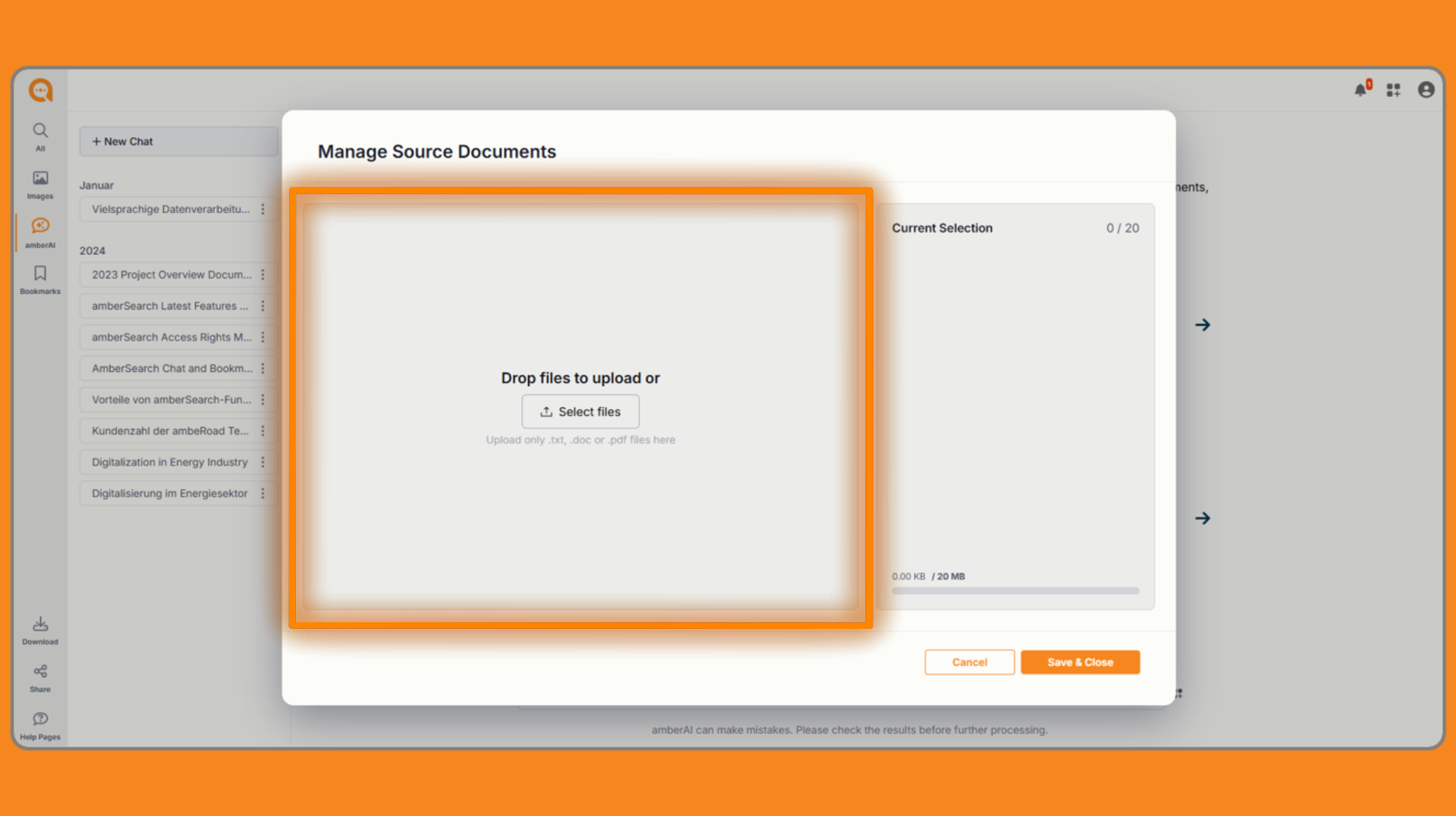Click the Select files upload button

[x=580, y=411]
